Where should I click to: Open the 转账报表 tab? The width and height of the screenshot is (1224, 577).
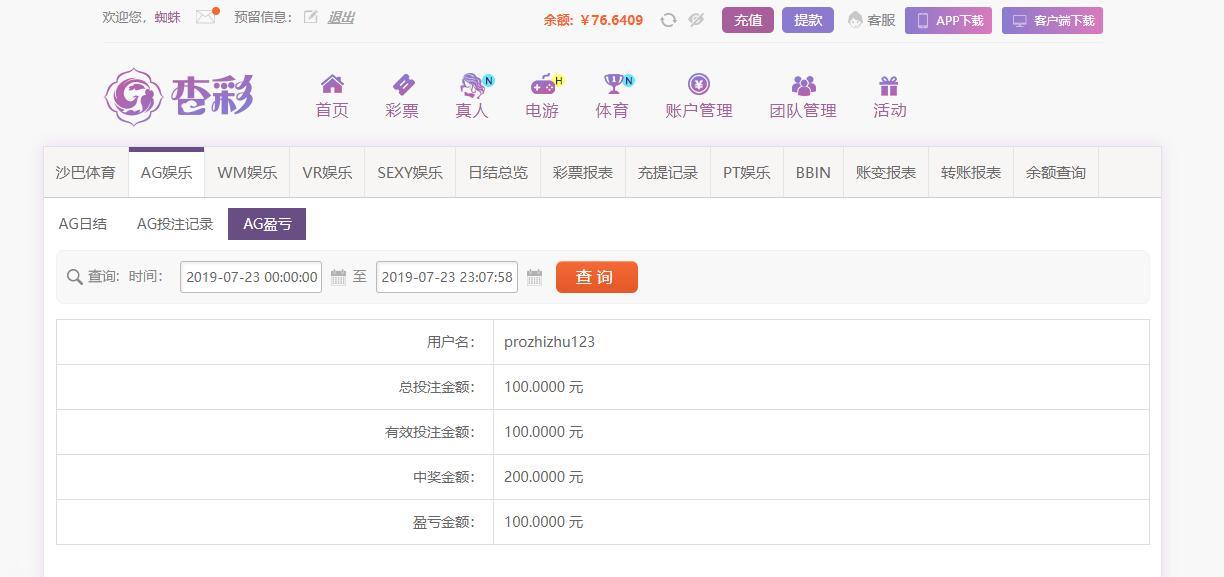tap(971, 172)
